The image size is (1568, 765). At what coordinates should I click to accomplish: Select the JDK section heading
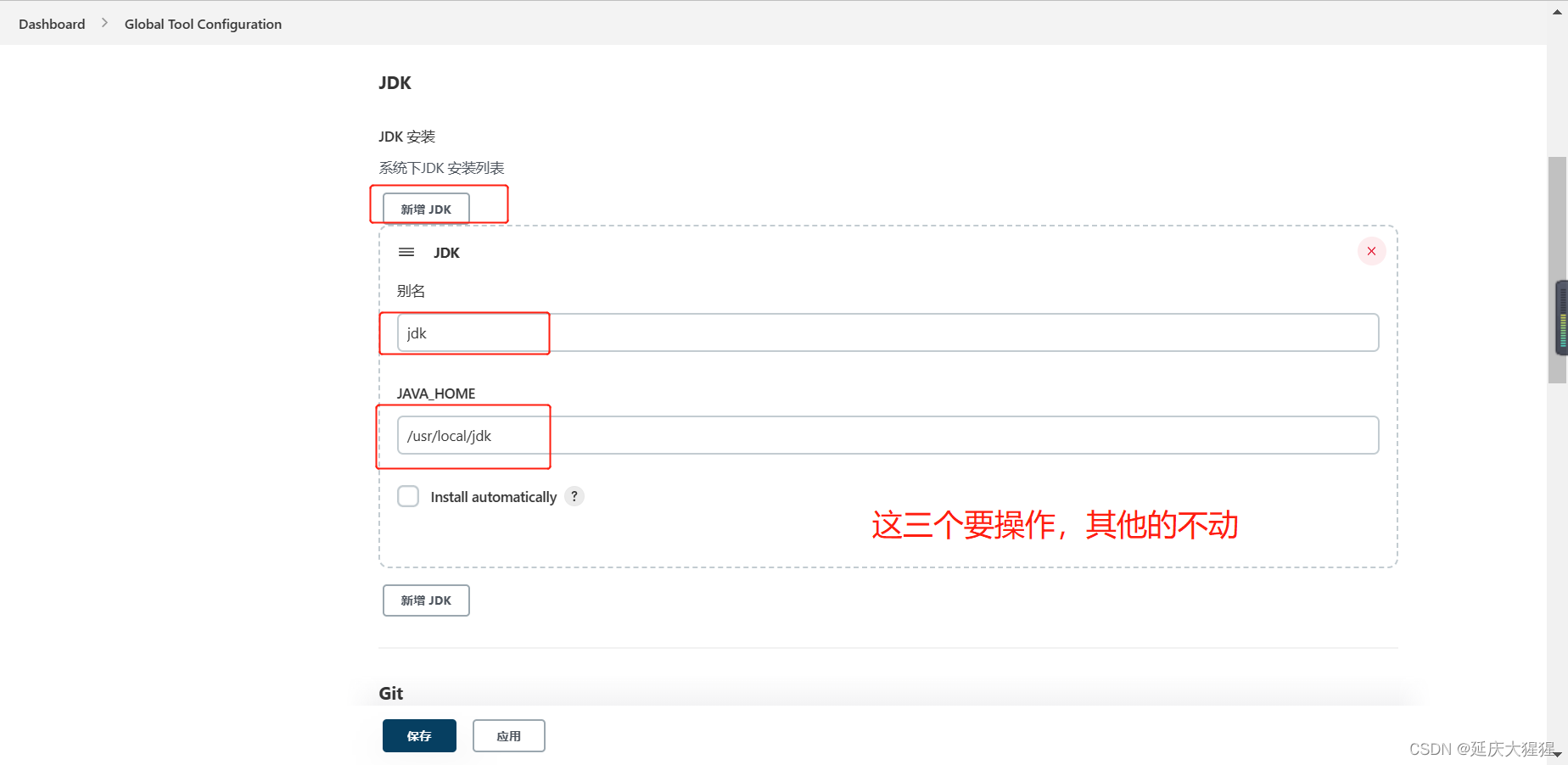click(395, 83)
